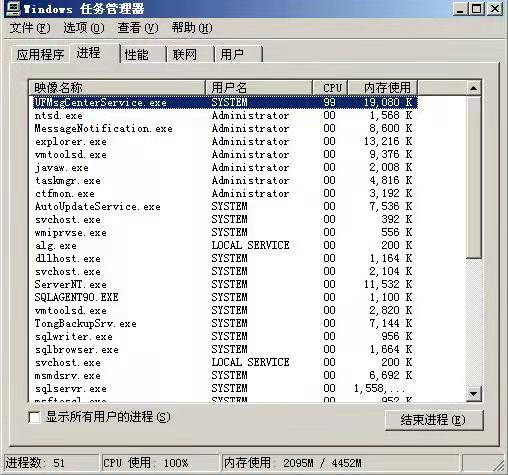
Task: Click the process list scrollbar thumb
Action: (473, 177)
